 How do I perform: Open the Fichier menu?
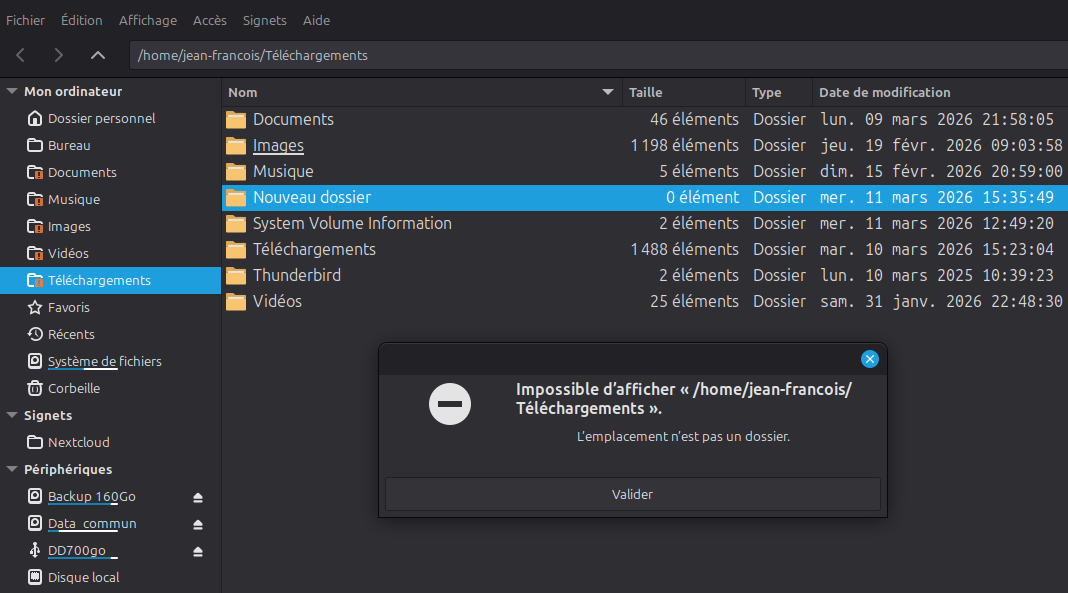tap(25, 20)
